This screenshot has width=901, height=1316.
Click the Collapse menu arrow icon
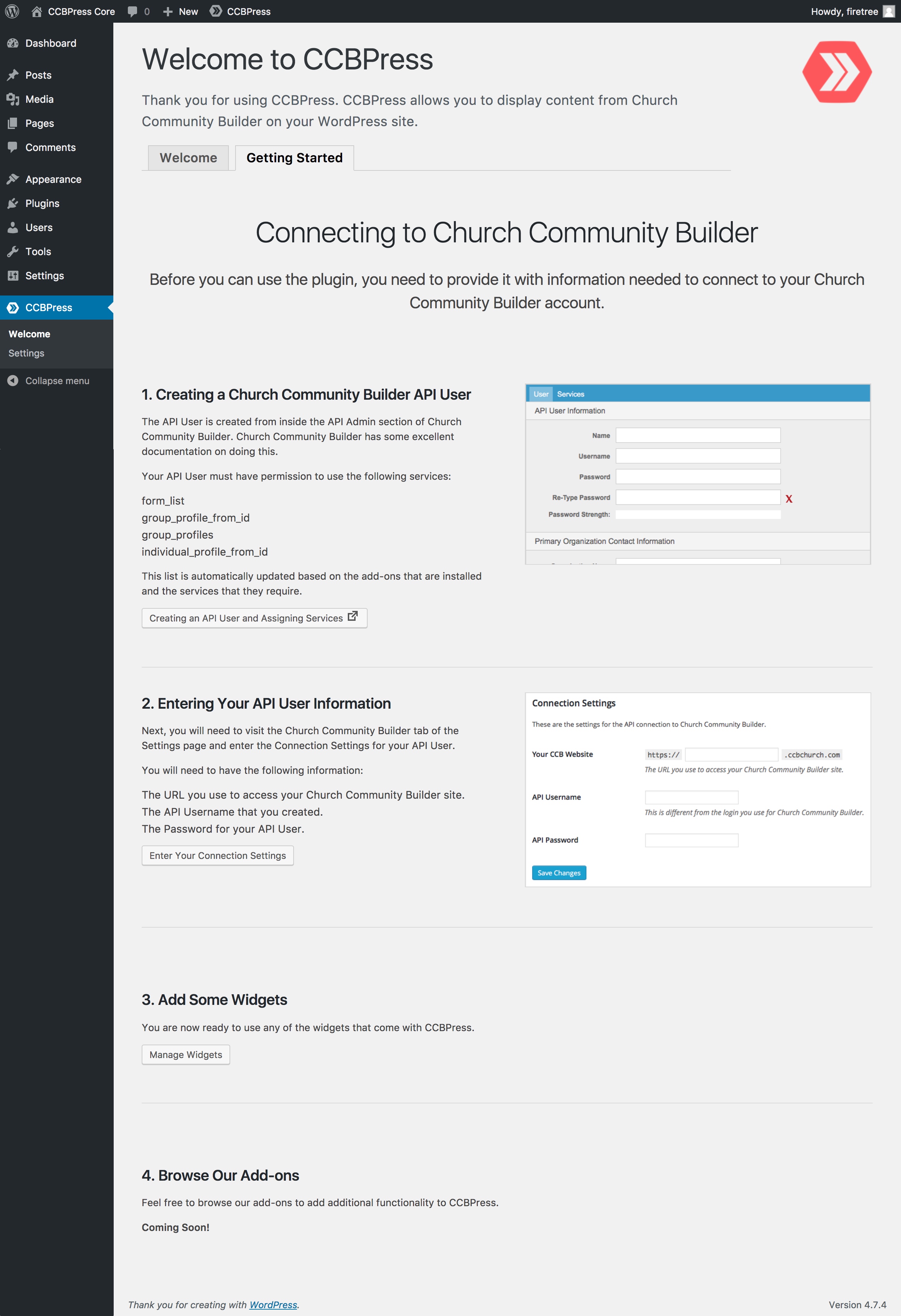13,381
